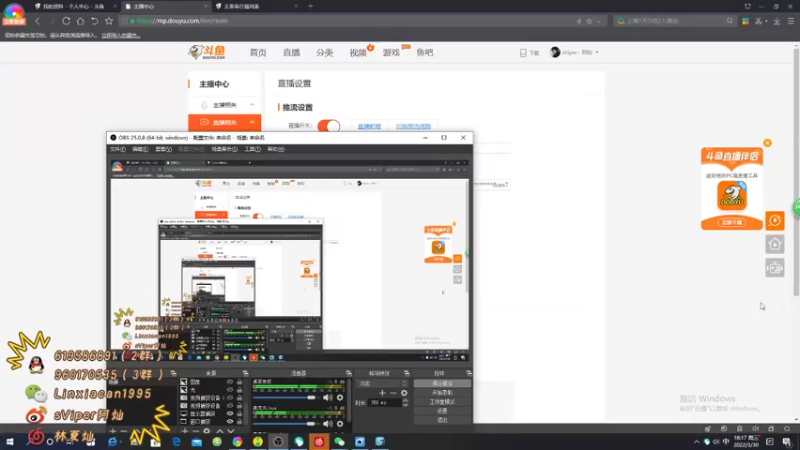Open the OBS transition type dropdown
This screenshot has height=450, width=800.
pos(383,383)
